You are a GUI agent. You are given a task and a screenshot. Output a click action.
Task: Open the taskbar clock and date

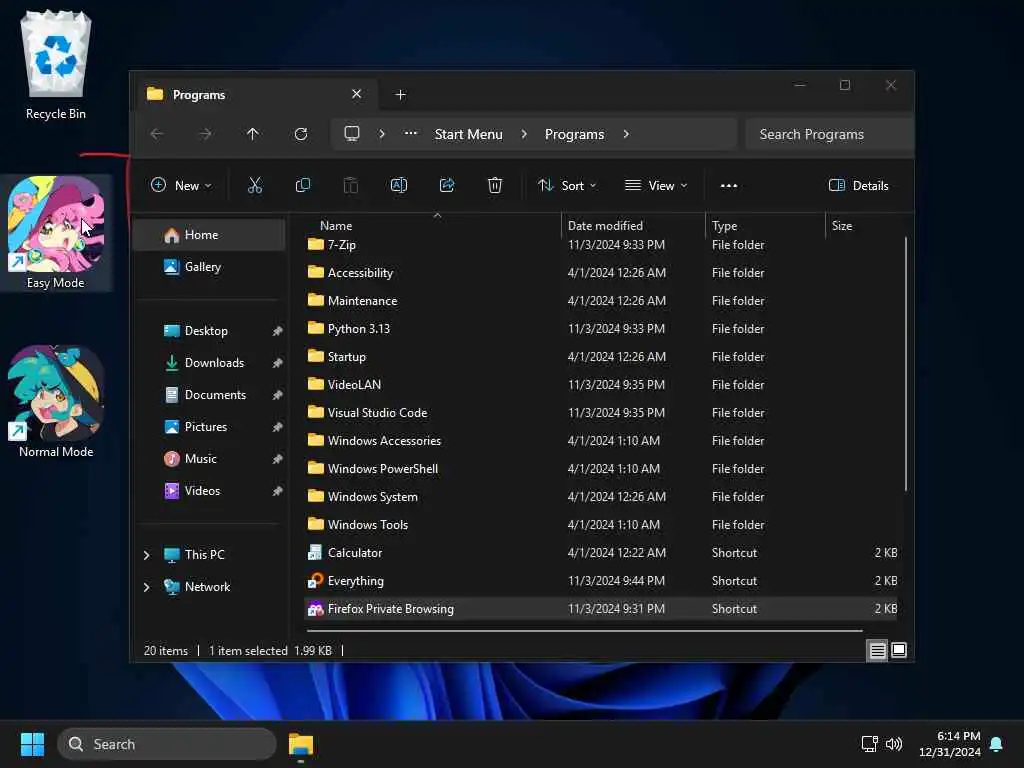(x=949, y=744)
